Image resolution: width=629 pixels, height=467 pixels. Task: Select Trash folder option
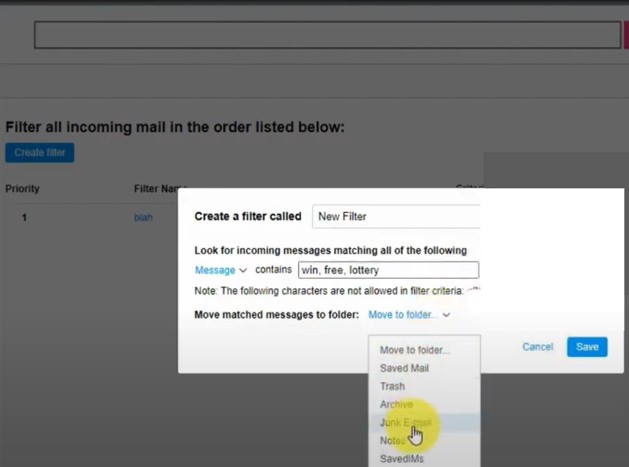point(392,386)
